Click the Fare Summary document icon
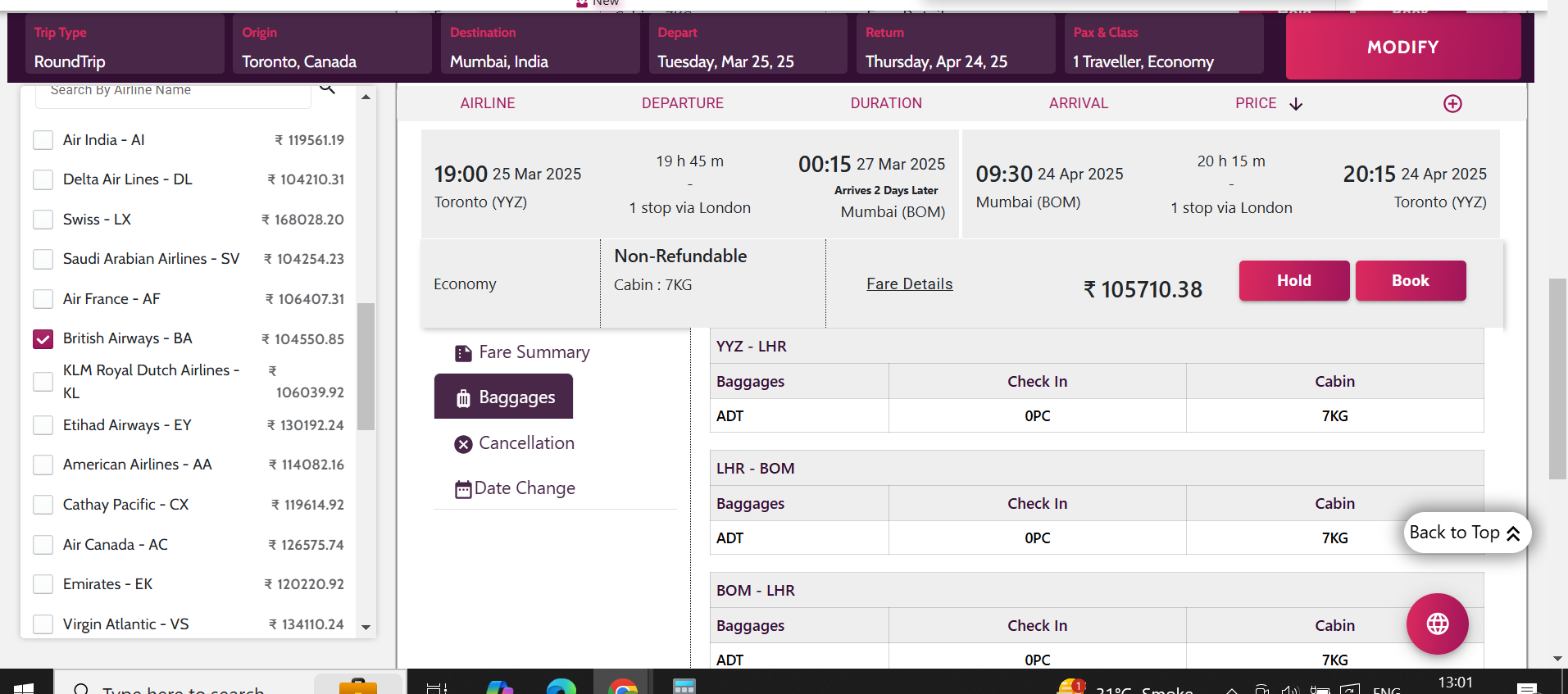 463,353
